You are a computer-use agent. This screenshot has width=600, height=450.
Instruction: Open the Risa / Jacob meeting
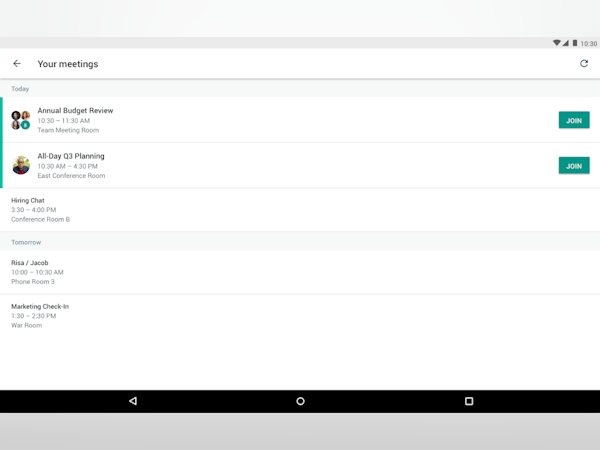[x=300, y=272]
